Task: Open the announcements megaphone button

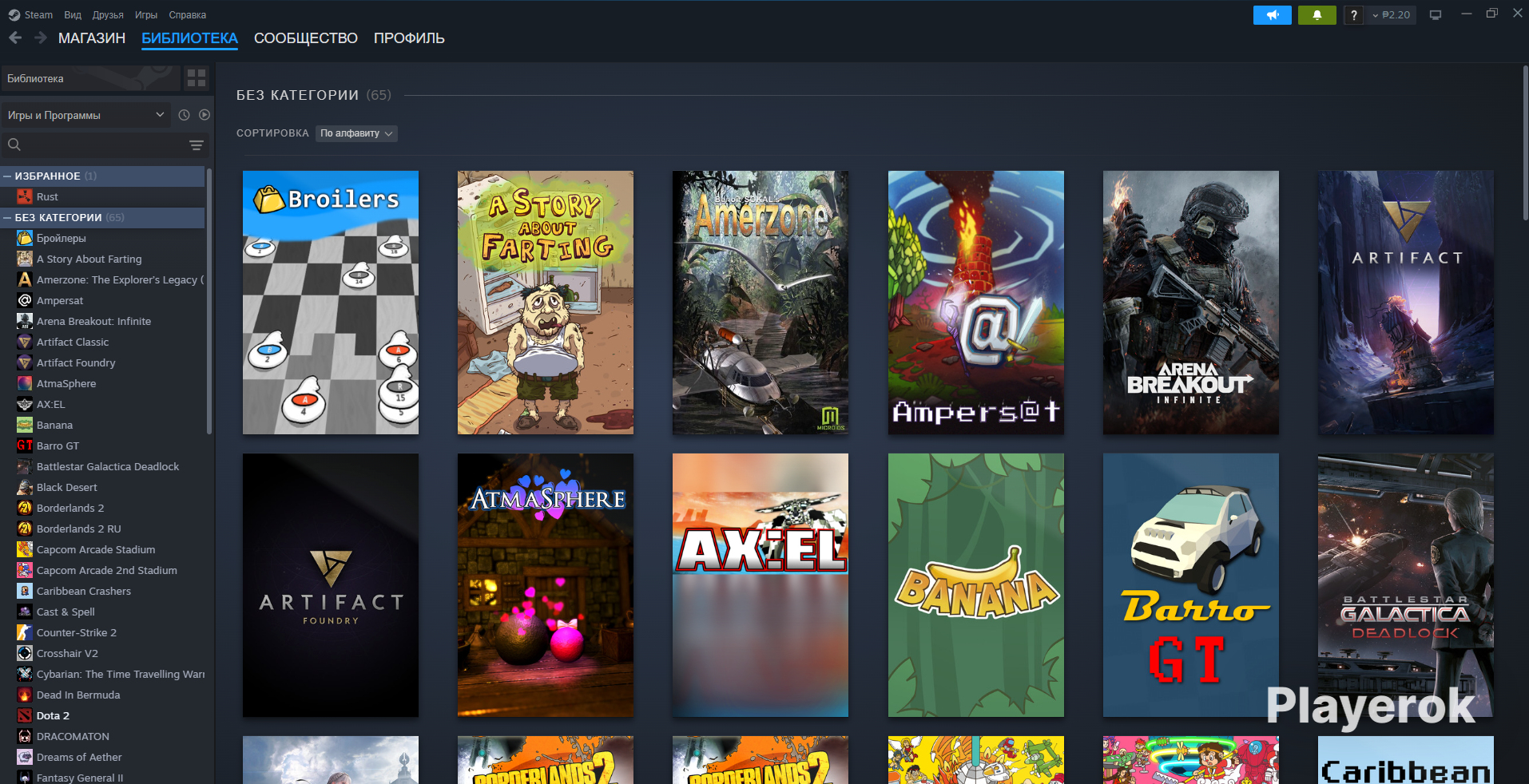Action: coord(1273,14)
